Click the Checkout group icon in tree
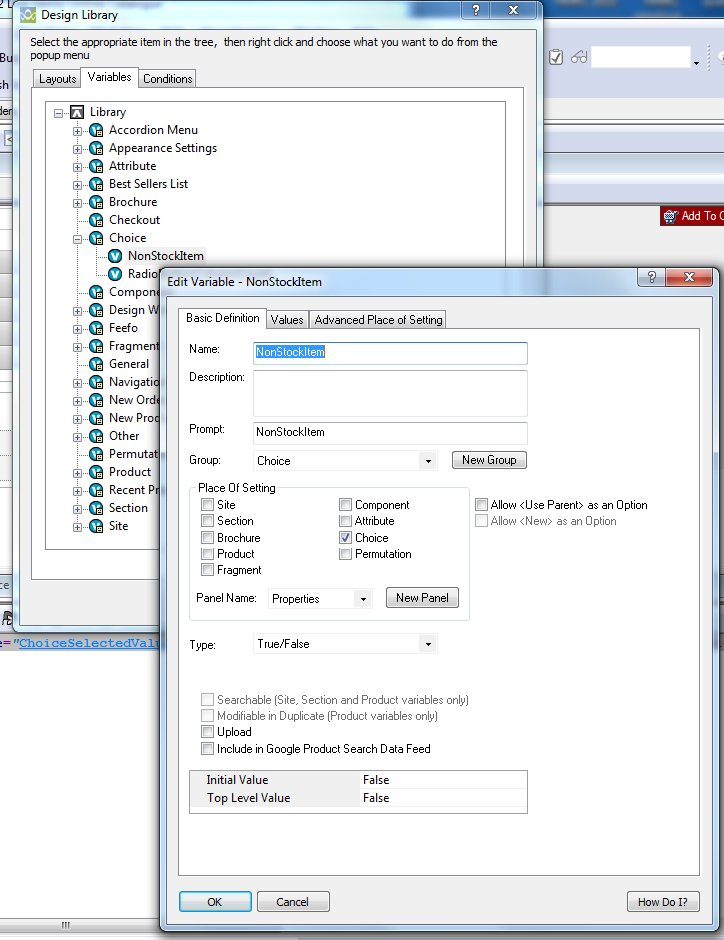Screen dimensions: 724x940 click(97, 220)
